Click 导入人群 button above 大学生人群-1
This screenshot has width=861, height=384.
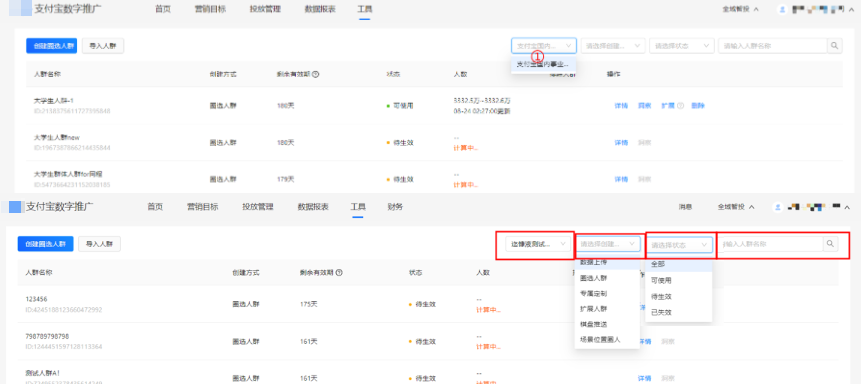click(x=103, y=46)
